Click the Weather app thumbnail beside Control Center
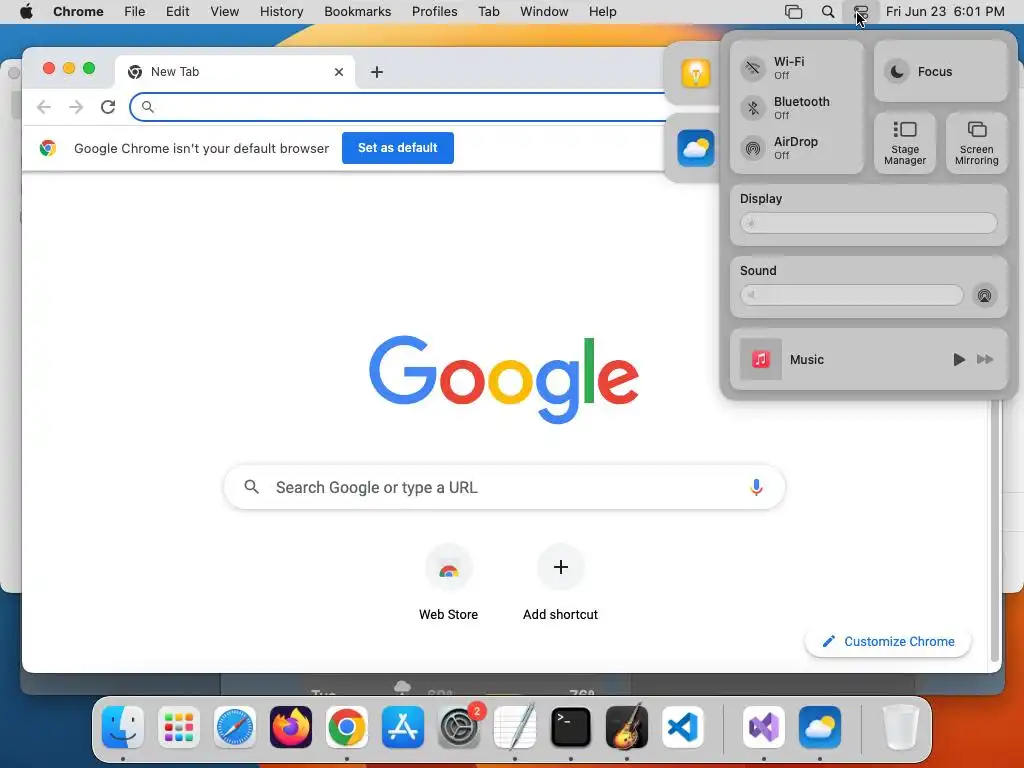The image size is (1024, 768). [x=696, y=148]
